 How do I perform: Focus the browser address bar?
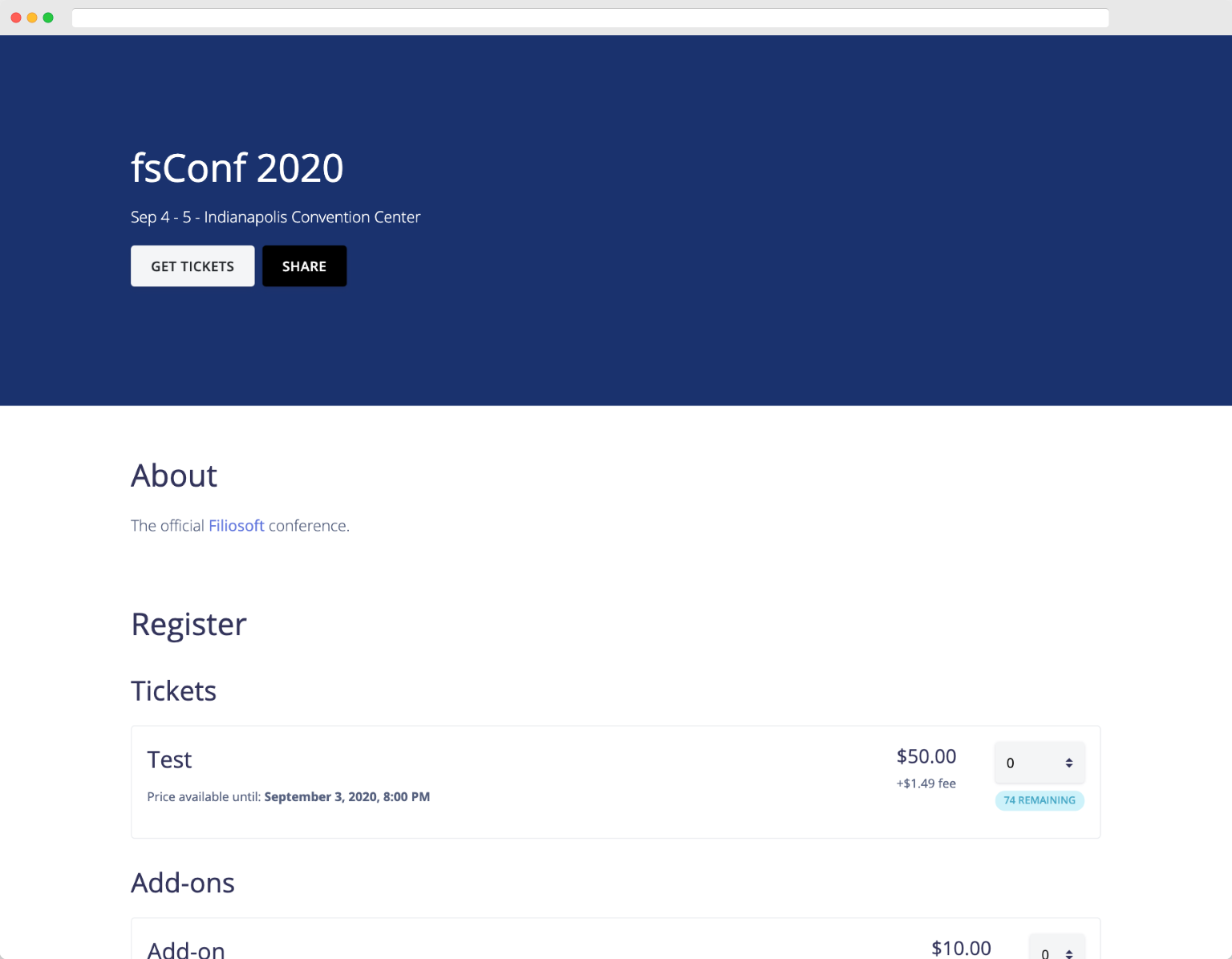click(x=590, y=18)
